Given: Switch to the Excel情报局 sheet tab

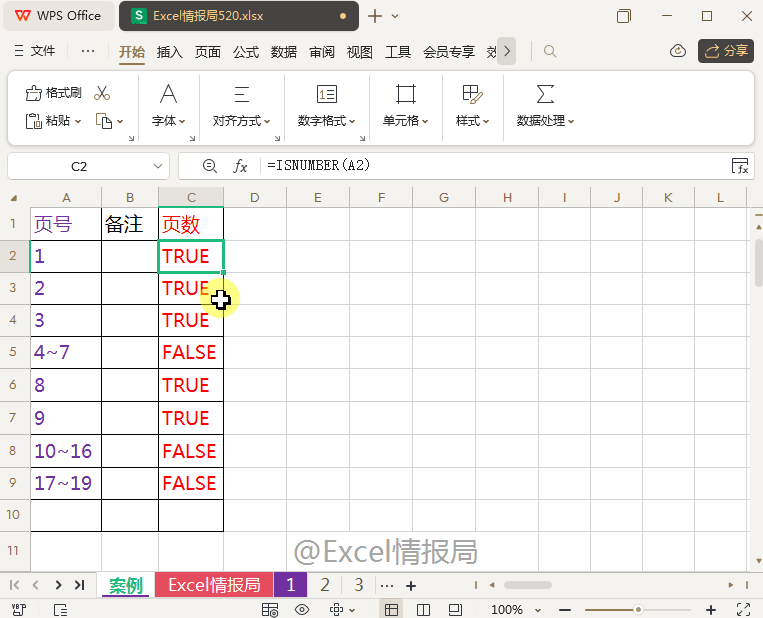Looking at the screenshot, I should pyautogui.click(x=214, y=584).
